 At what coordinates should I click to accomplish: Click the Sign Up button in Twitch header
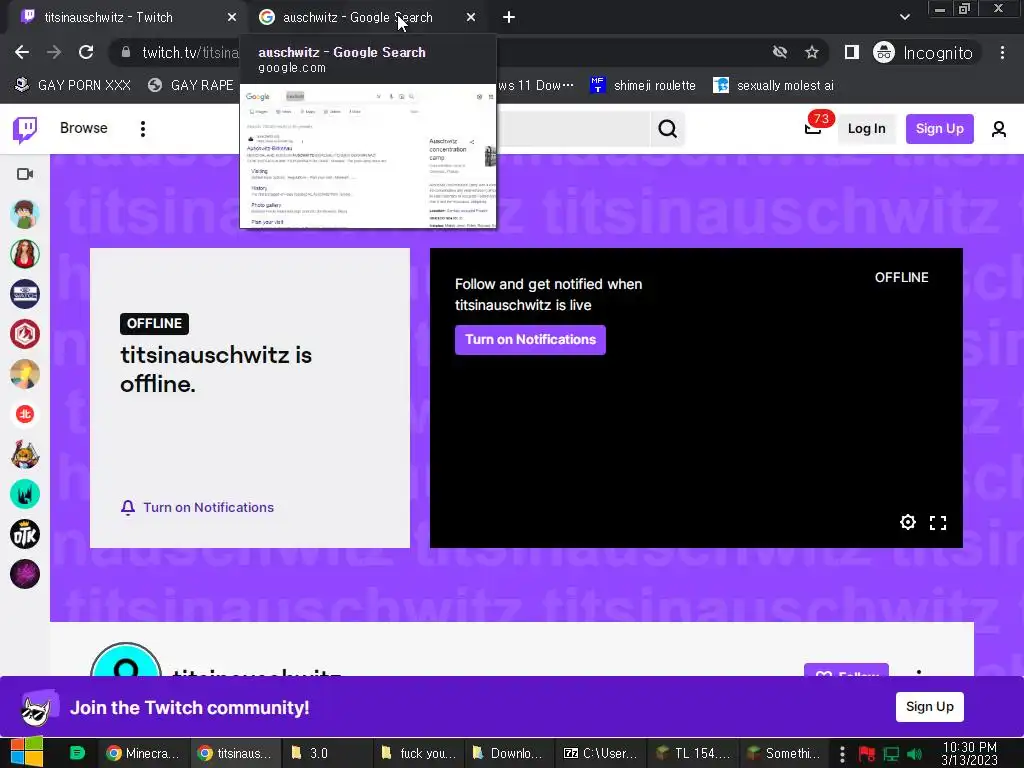tap(939, 129)
